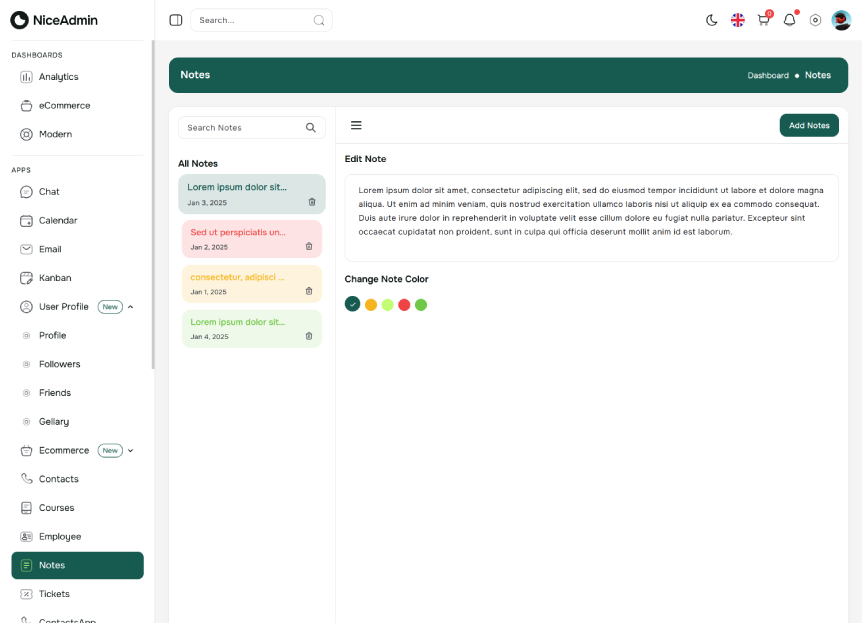
Task: Open the language flag selector
Action: pyautogui.click(x=738, y=20)
